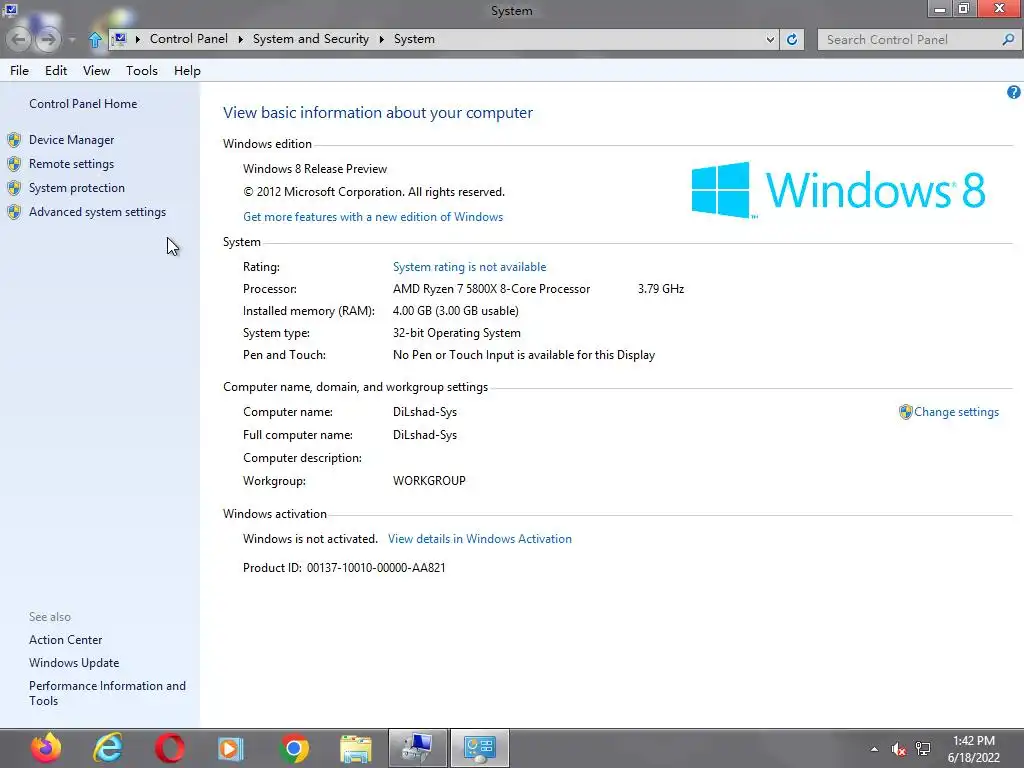The height and width of the screenshot is (768, 1024).
Task: Open Performance Information and Tools
Action: tap(107, 693)
